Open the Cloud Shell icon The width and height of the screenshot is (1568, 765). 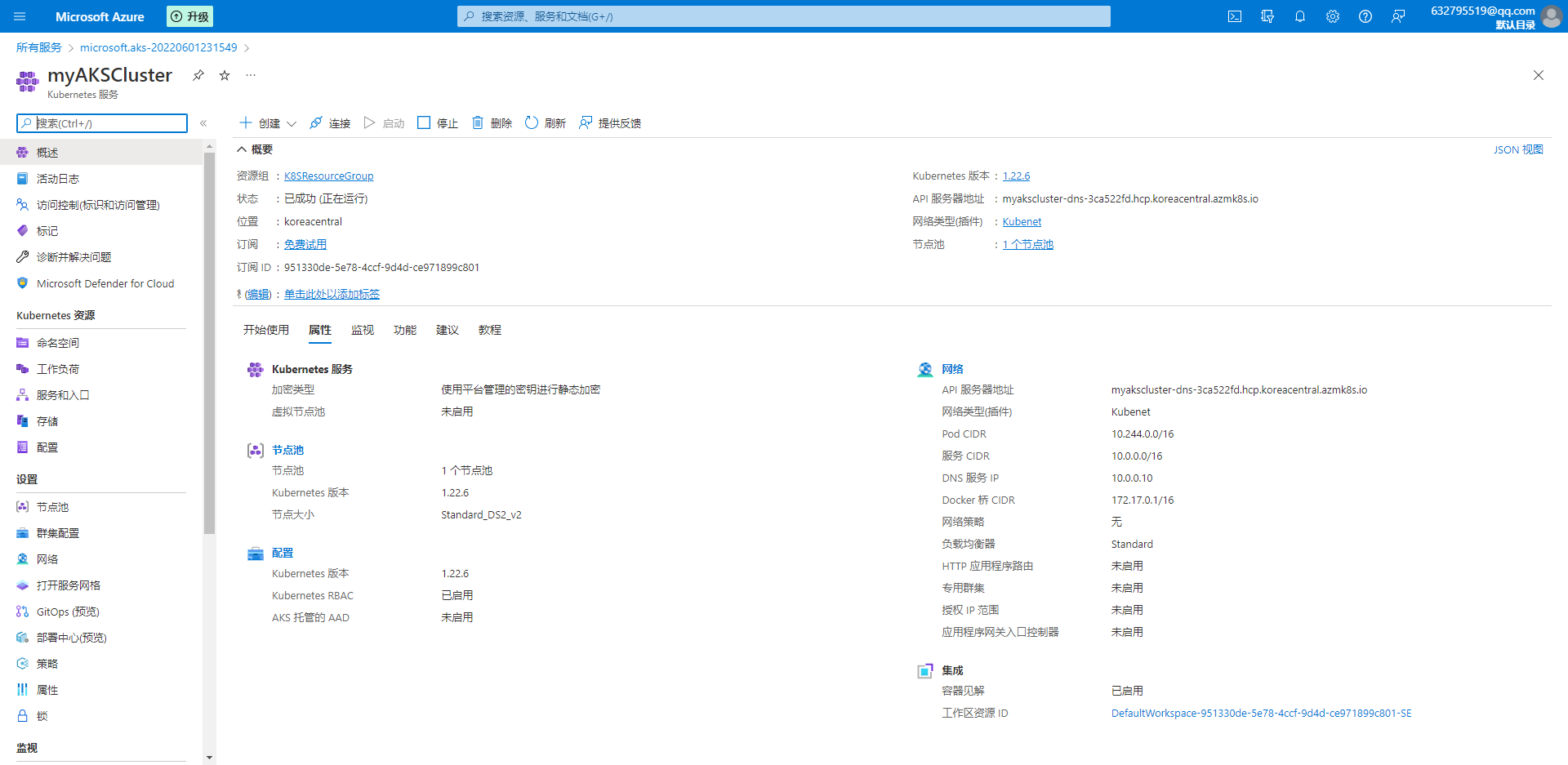[1235, 16]
